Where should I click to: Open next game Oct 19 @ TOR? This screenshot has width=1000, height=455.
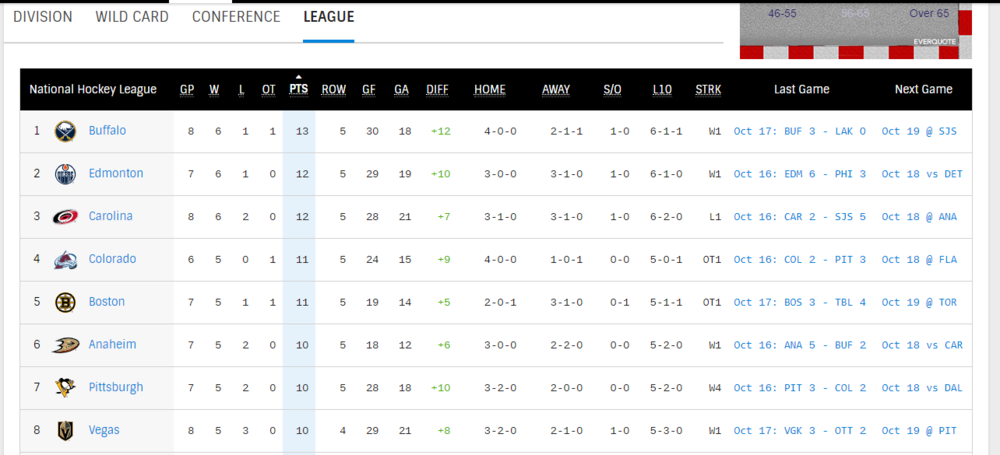[x=919, y=302]
